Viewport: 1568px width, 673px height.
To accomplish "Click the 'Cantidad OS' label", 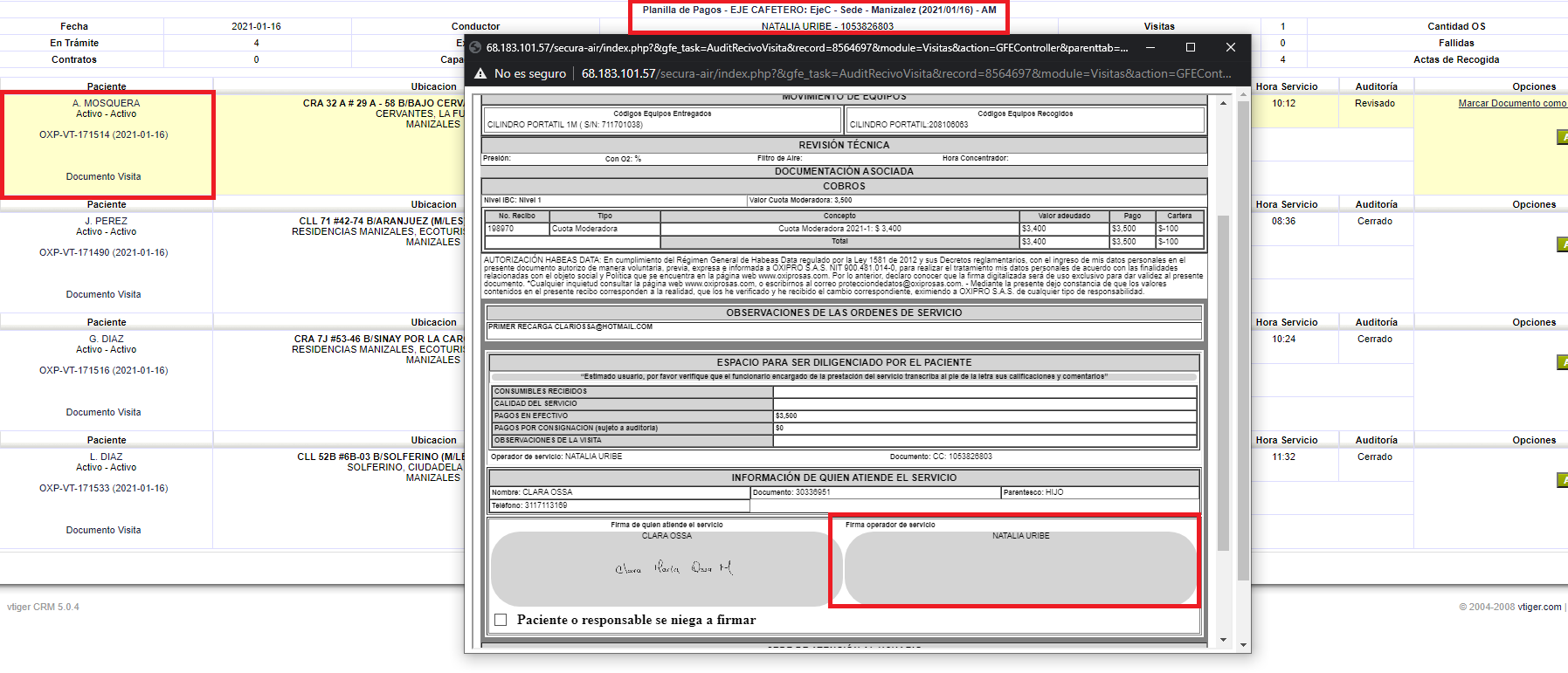I will (1456, 26).
